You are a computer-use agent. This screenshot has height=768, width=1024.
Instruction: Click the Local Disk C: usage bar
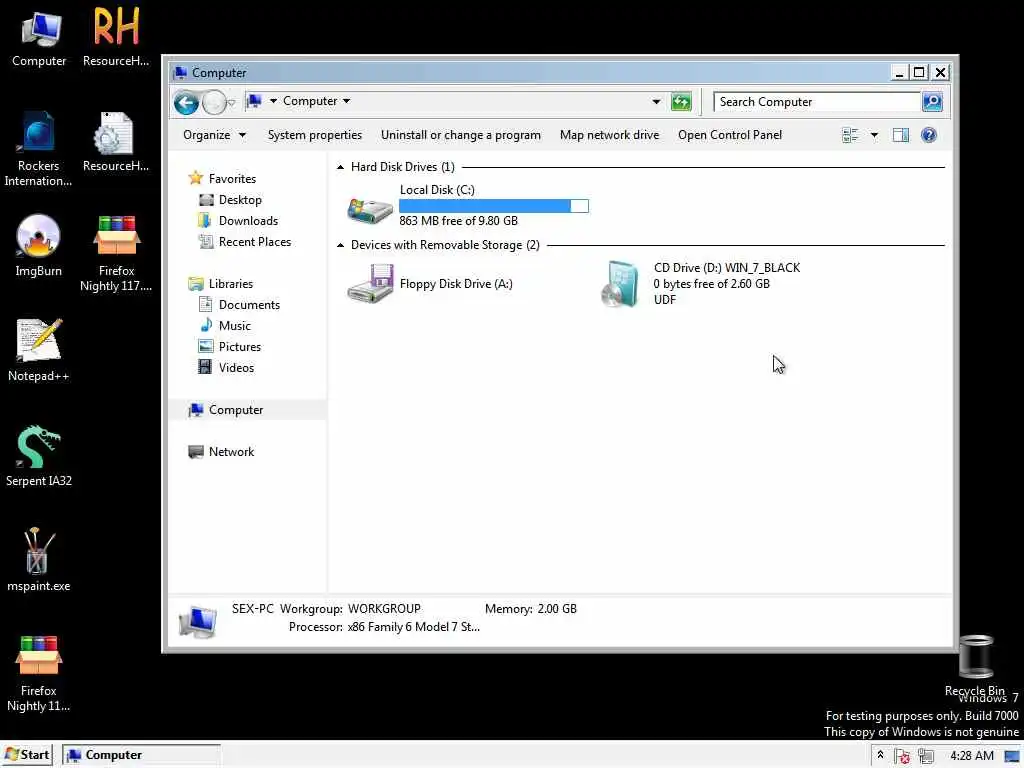point(494,206)
